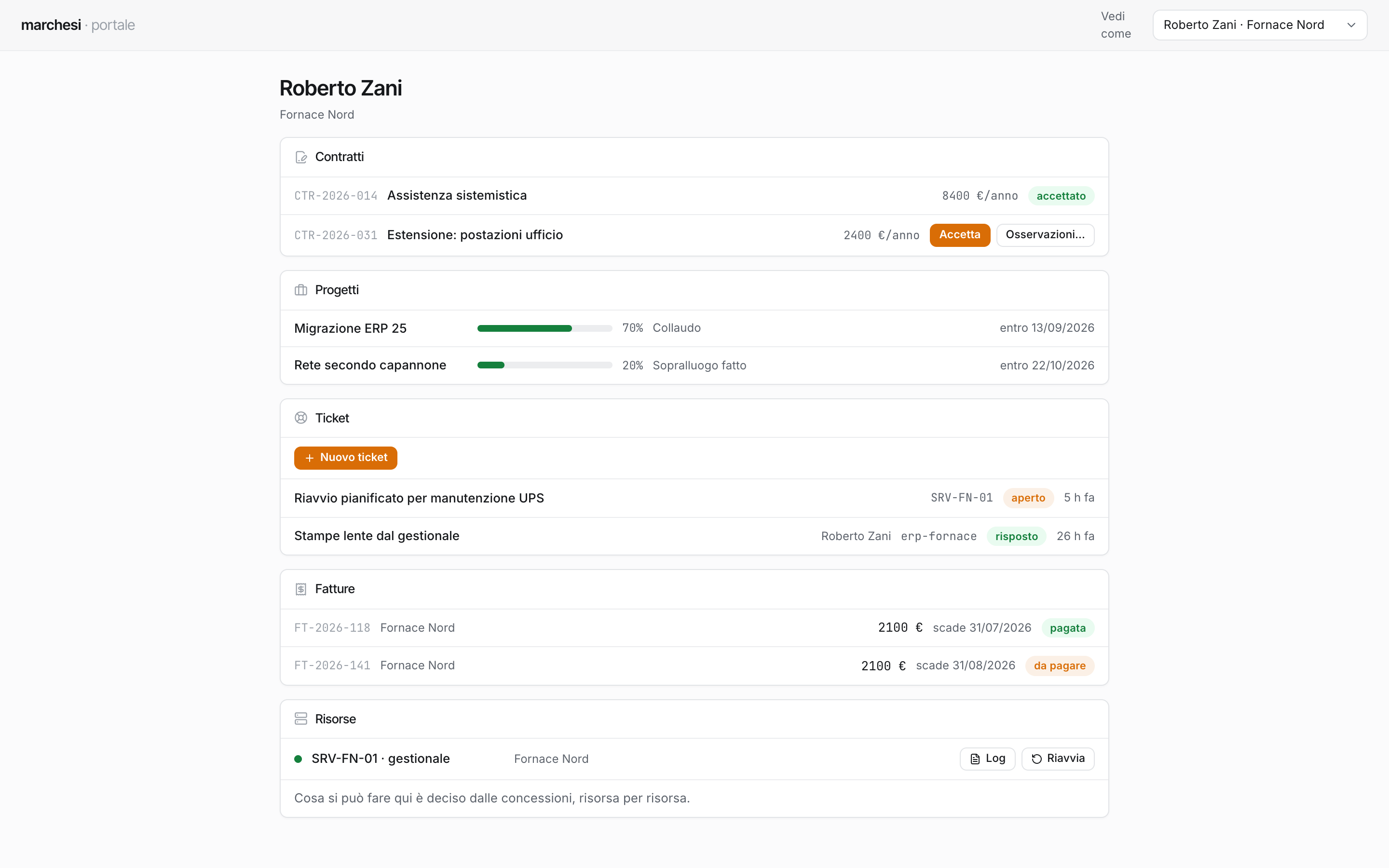Open invoice FT-2026-118
The width and height of the screenshot is (1389, 868).
pos(694,628)
